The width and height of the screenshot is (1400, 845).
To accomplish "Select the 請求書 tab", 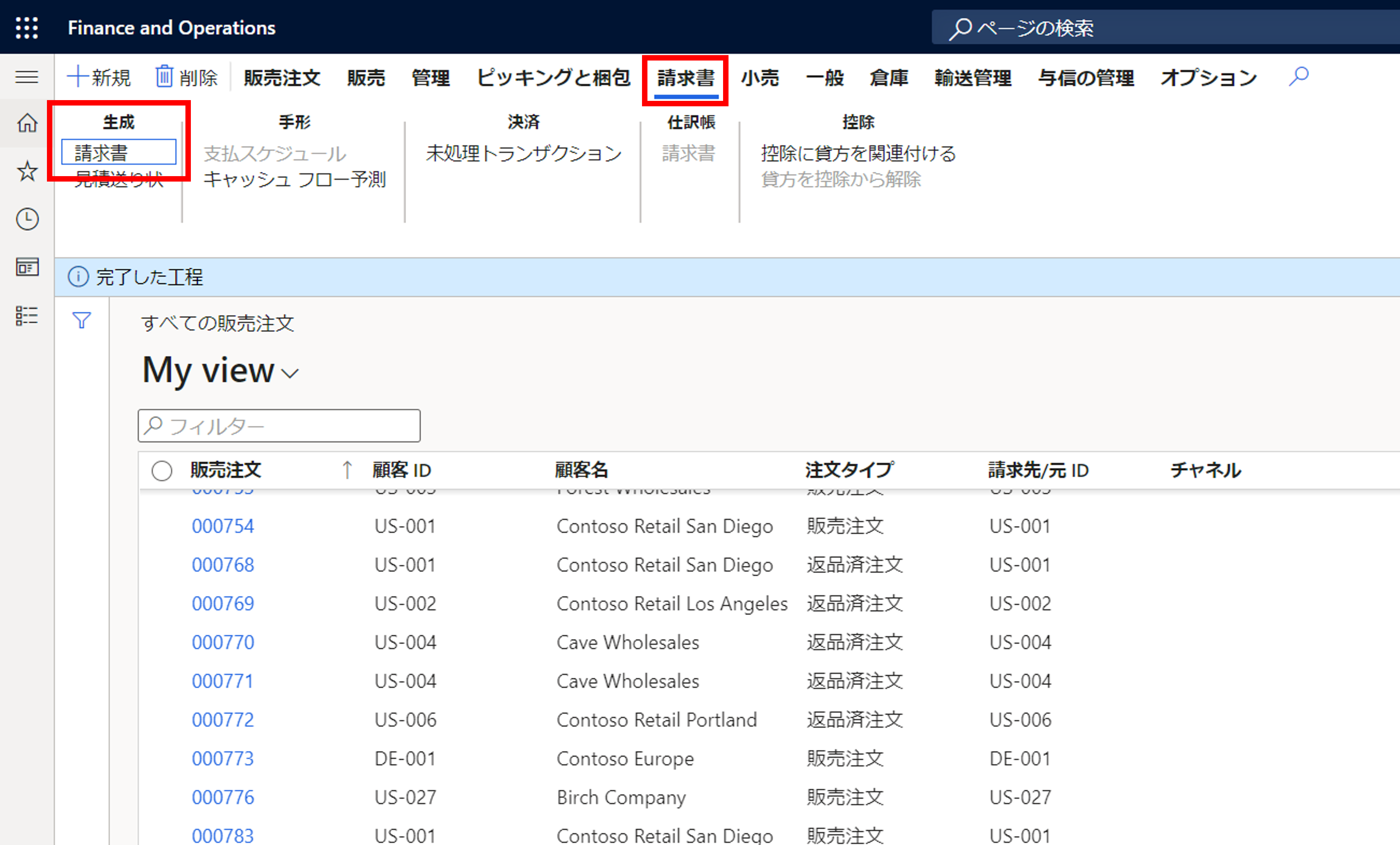I will pos(686,78).
